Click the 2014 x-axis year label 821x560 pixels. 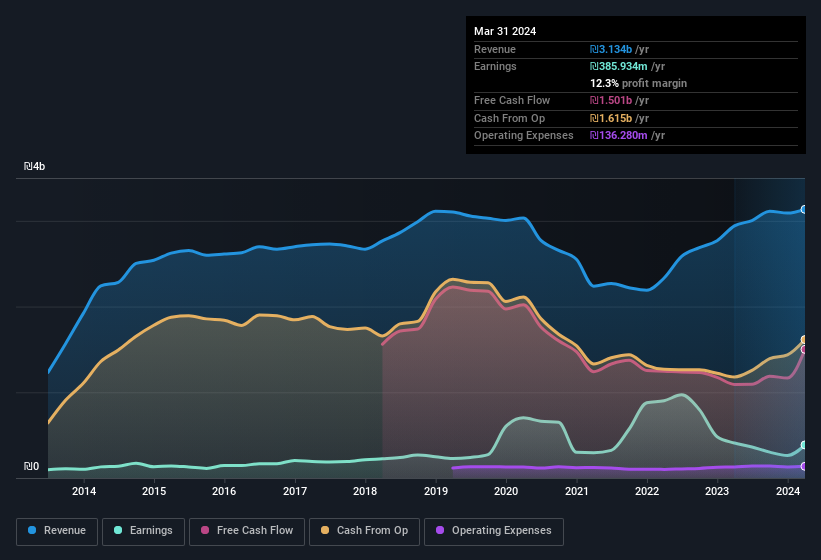pyautogui.click(x=84, y=491)
